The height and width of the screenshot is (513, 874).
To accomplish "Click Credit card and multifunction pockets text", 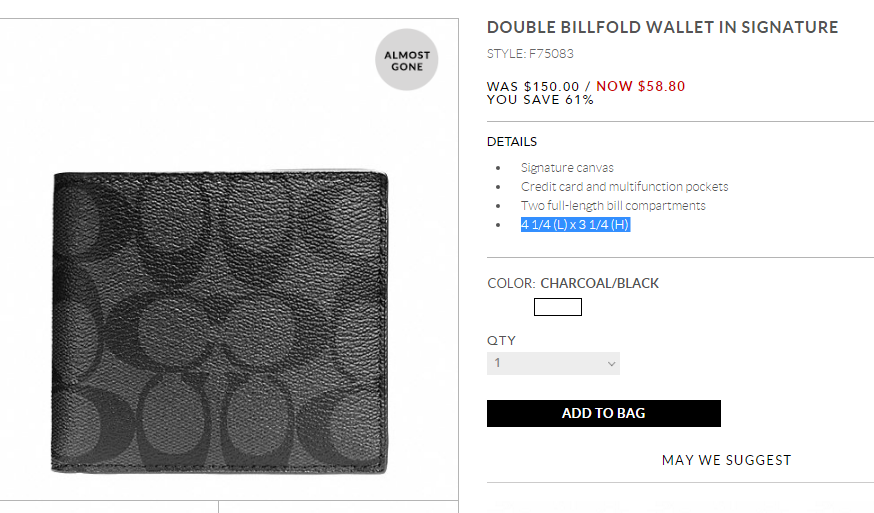I will point(624,187).
